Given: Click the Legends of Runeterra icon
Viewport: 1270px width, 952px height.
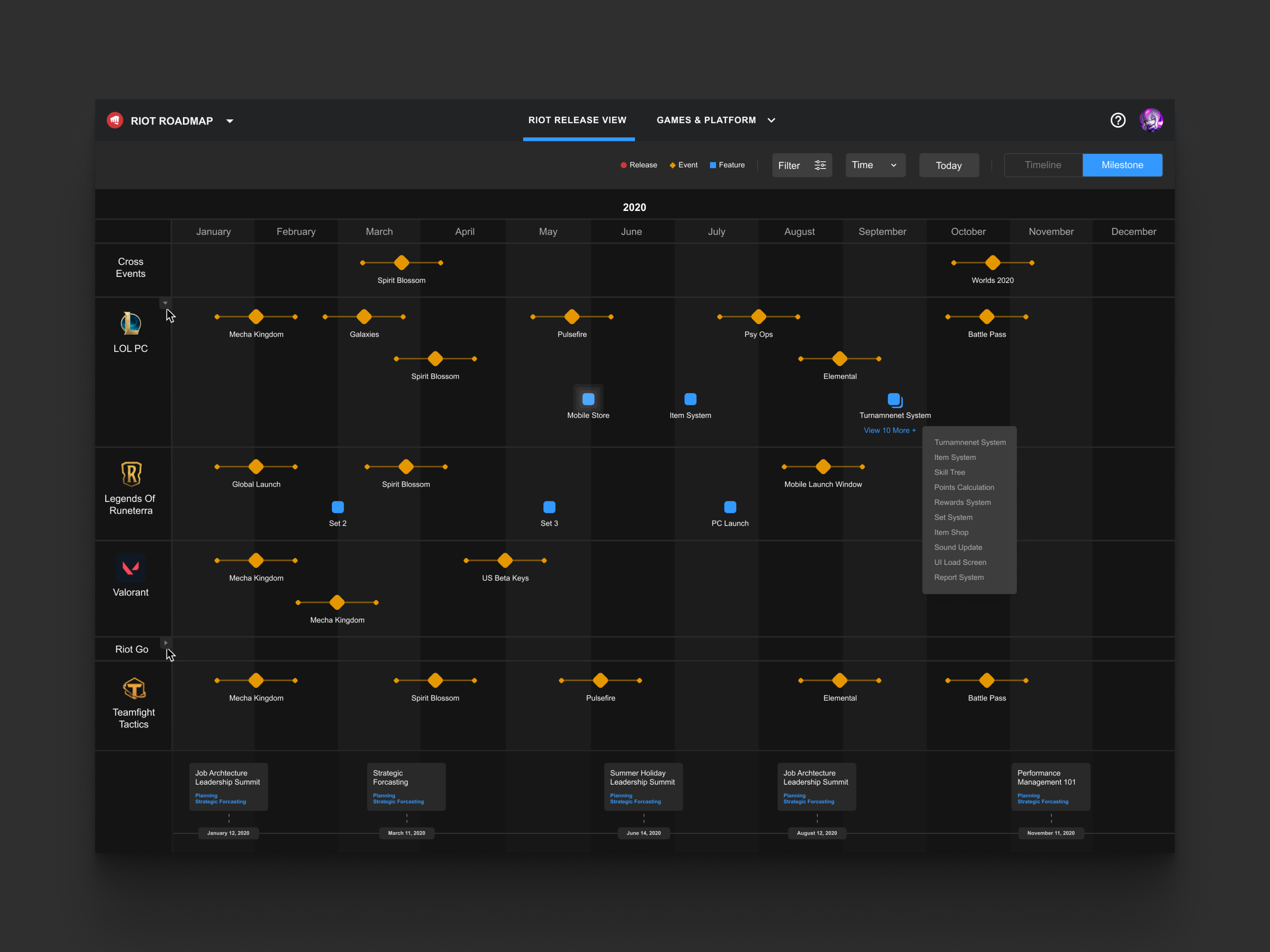Looking at the screenshot, I should (131, 473).
